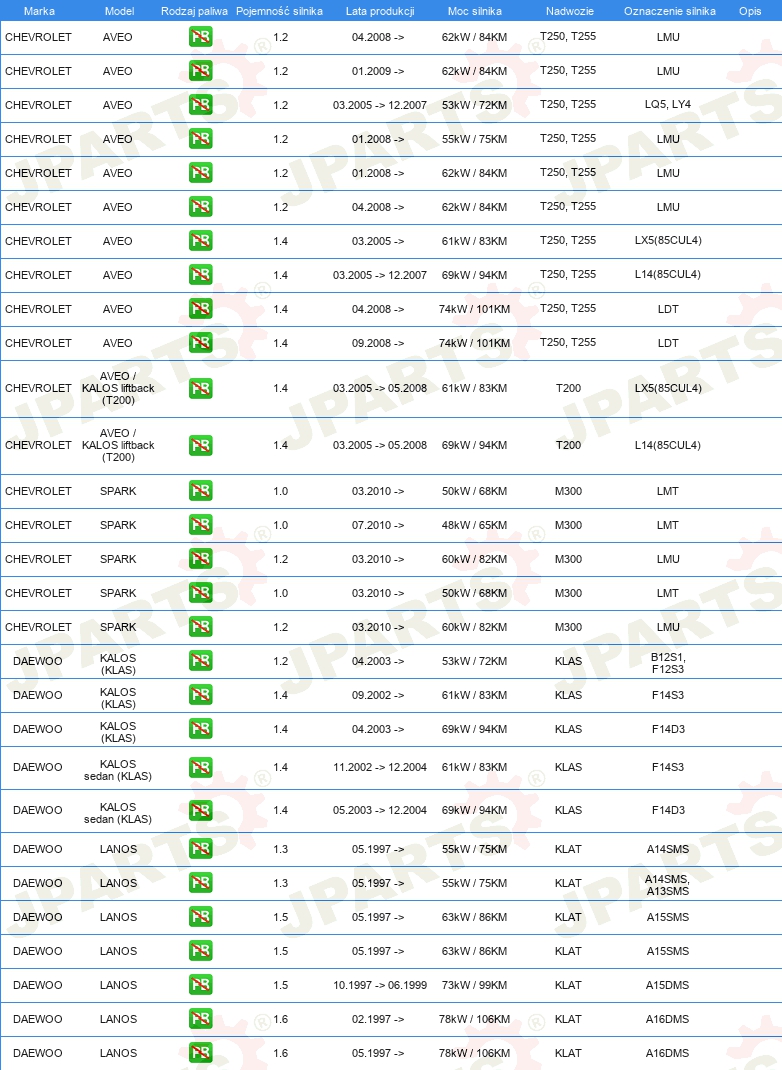Select the 53kW / 72KM cell in DAEWOO KALOS row
Screen dimensions: 782x1070
click(474, 661)
